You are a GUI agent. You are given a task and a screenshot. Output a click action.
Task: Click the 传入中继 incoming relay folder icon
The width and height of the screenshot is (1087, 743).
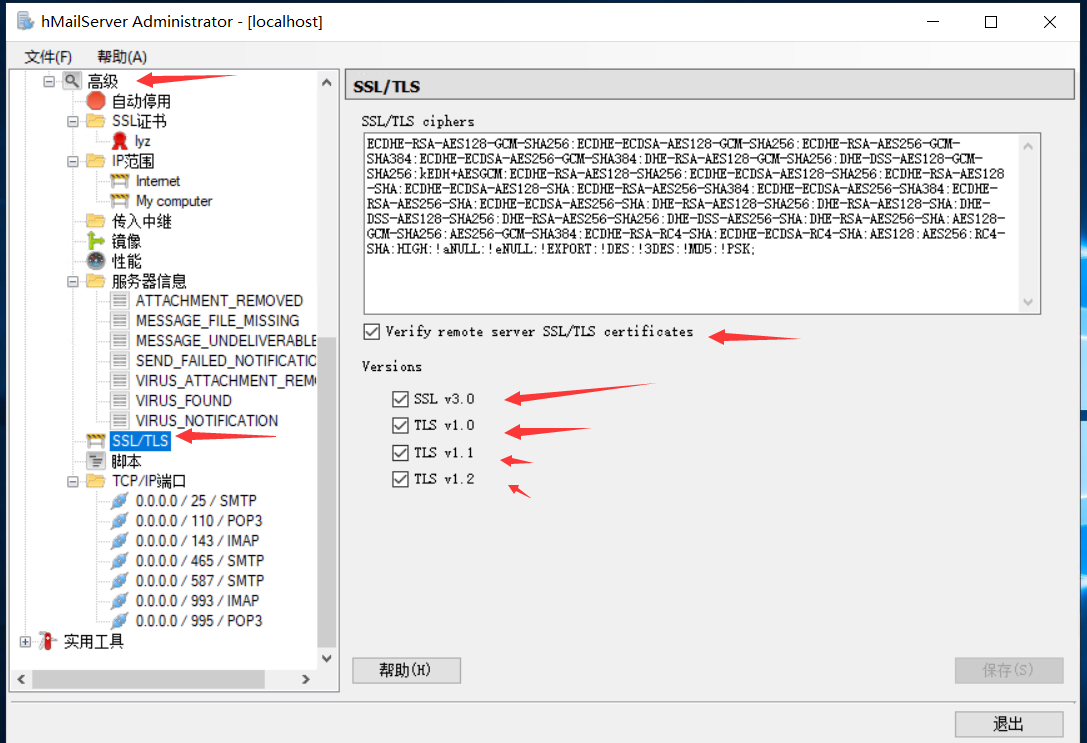[94, 220]
